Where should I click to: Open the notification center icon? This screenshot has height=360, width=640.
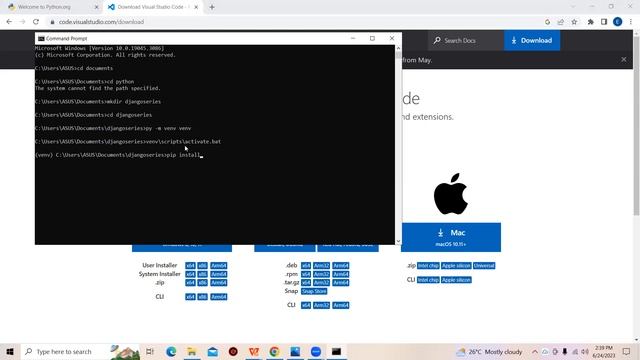(627, 351)
